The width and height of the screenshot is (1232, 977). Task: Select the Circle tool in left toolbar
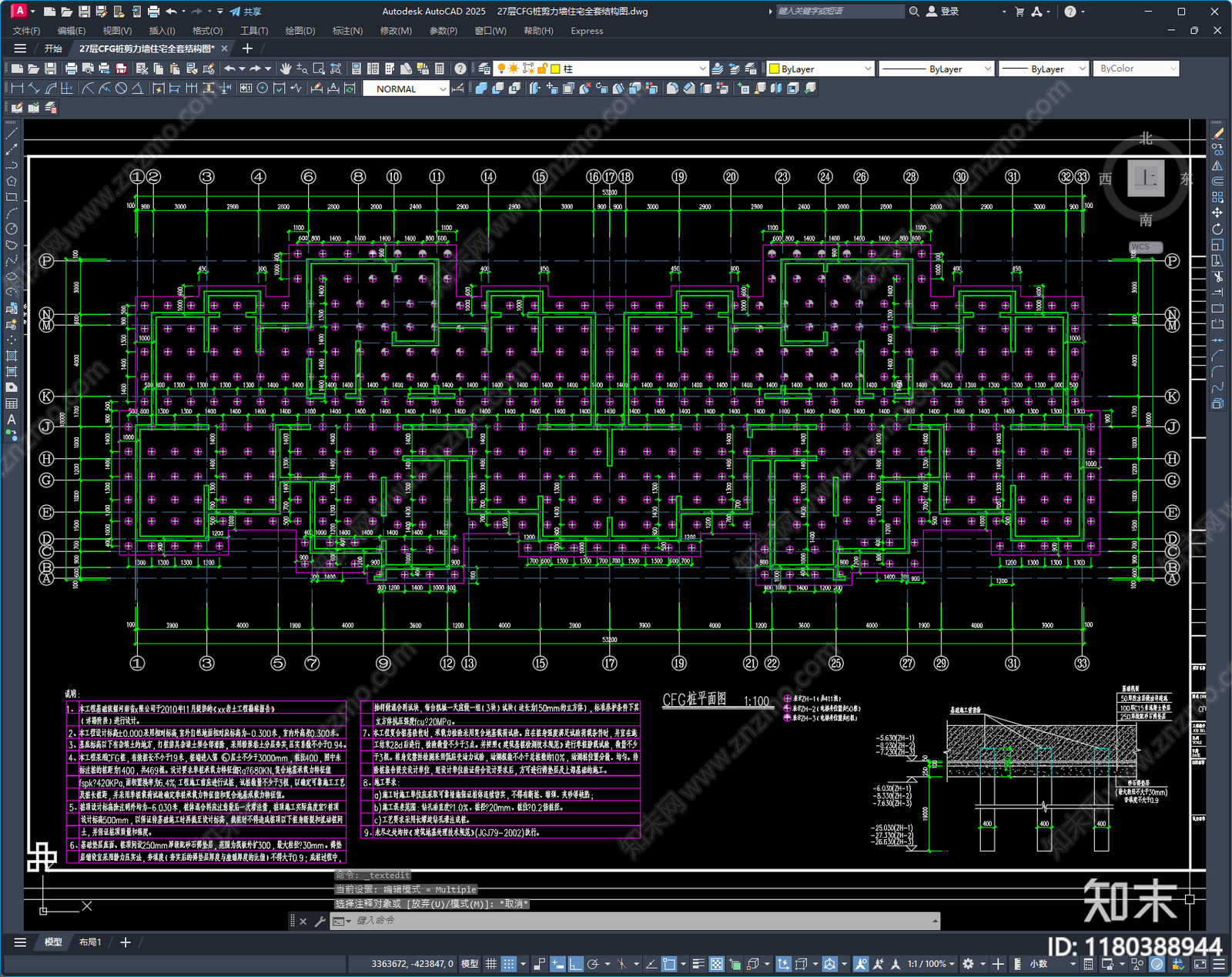point(11,229)
